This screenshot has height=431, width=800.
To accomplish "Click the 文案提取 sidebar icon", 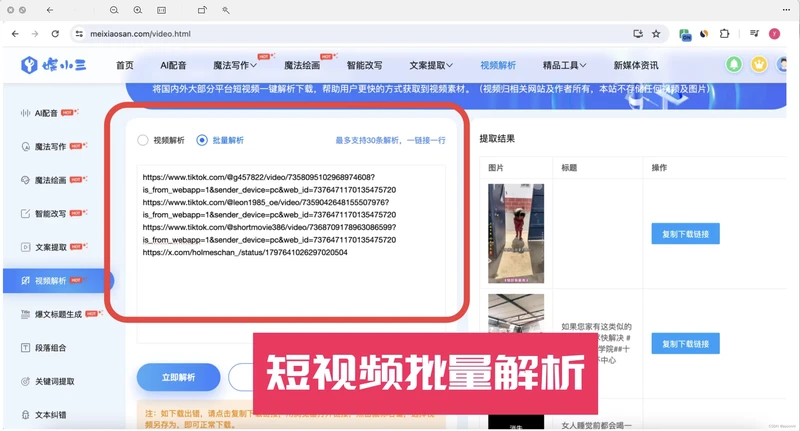I will tap(26, 247).
